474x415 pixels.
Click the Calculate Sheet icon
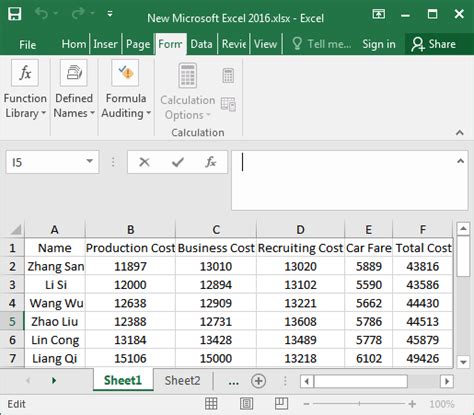(x=228, y=104)
